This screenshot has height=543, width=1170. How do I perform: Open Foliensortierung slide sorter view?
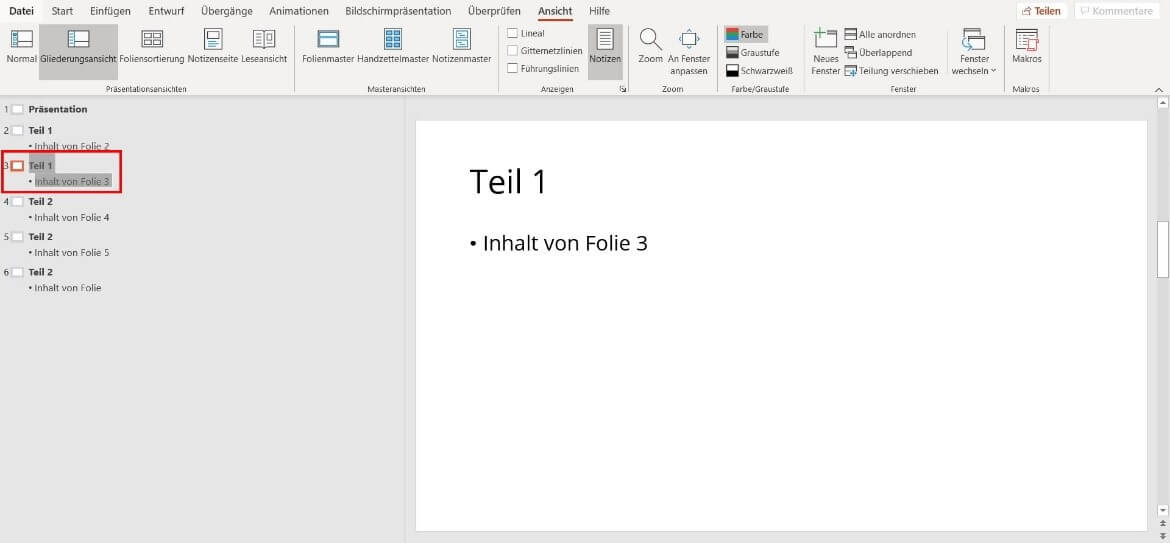(x=152, y=46)
